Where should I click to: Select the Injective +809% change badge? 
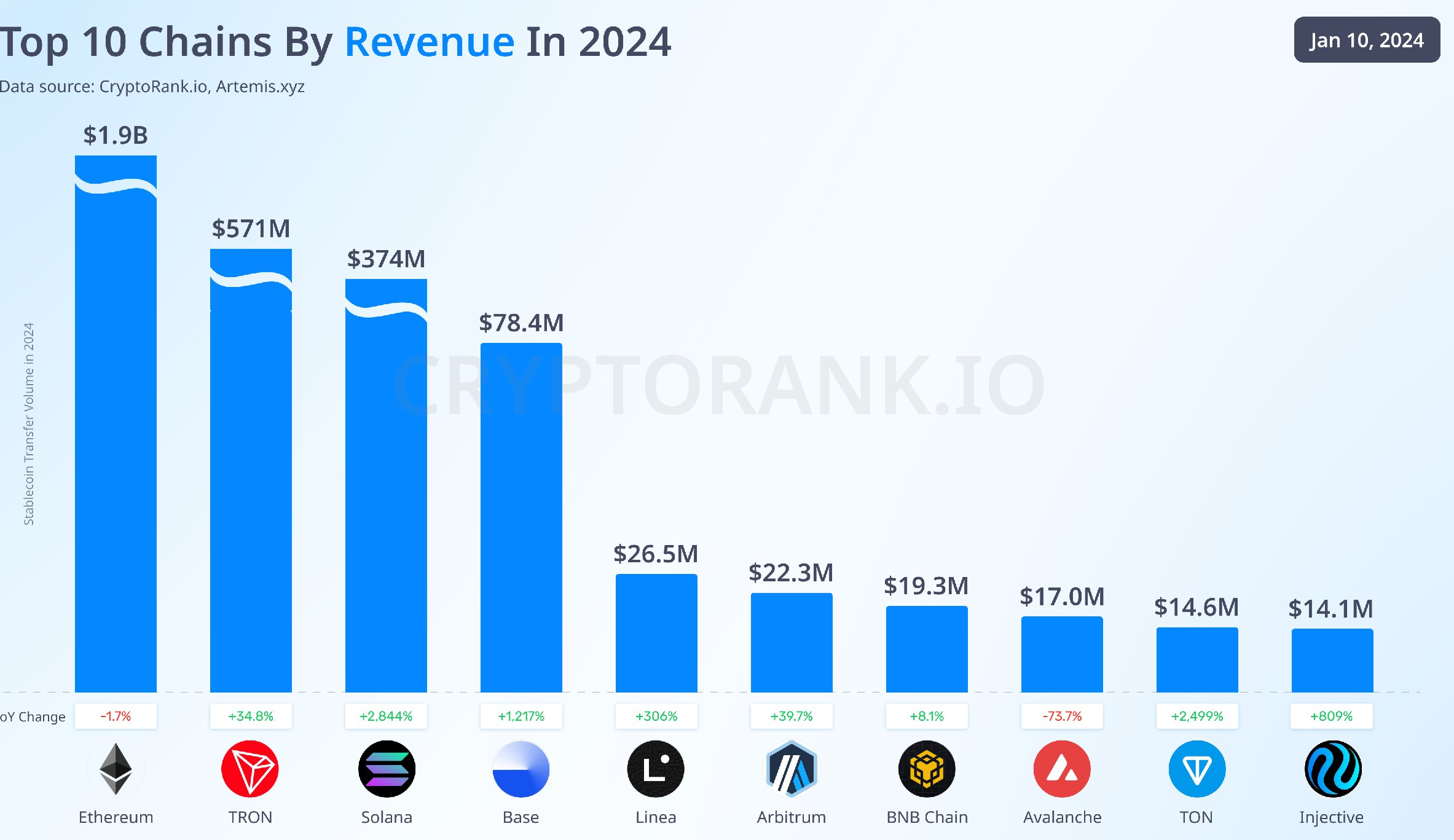(1332, 716)
